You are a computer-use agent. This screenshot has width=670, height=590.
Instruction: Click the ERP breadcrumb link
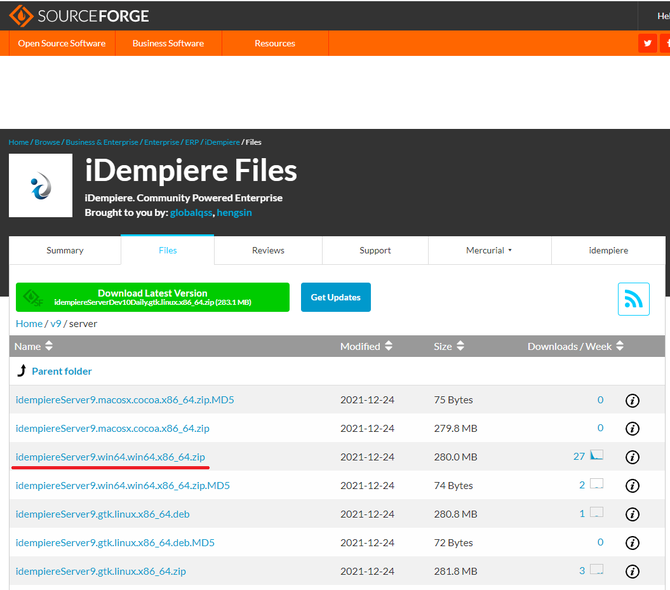coord(192,142)
